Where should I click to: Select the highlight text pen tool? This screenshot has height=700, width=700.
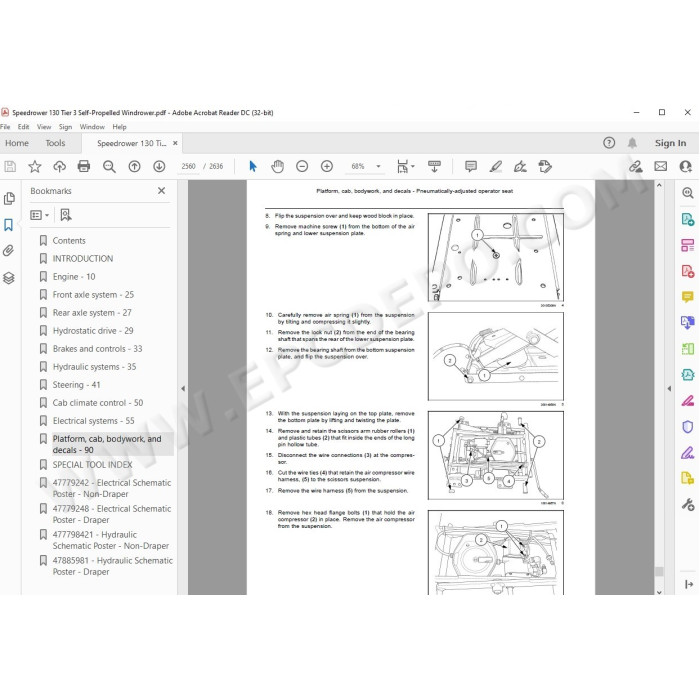click(x=496, y=167)
